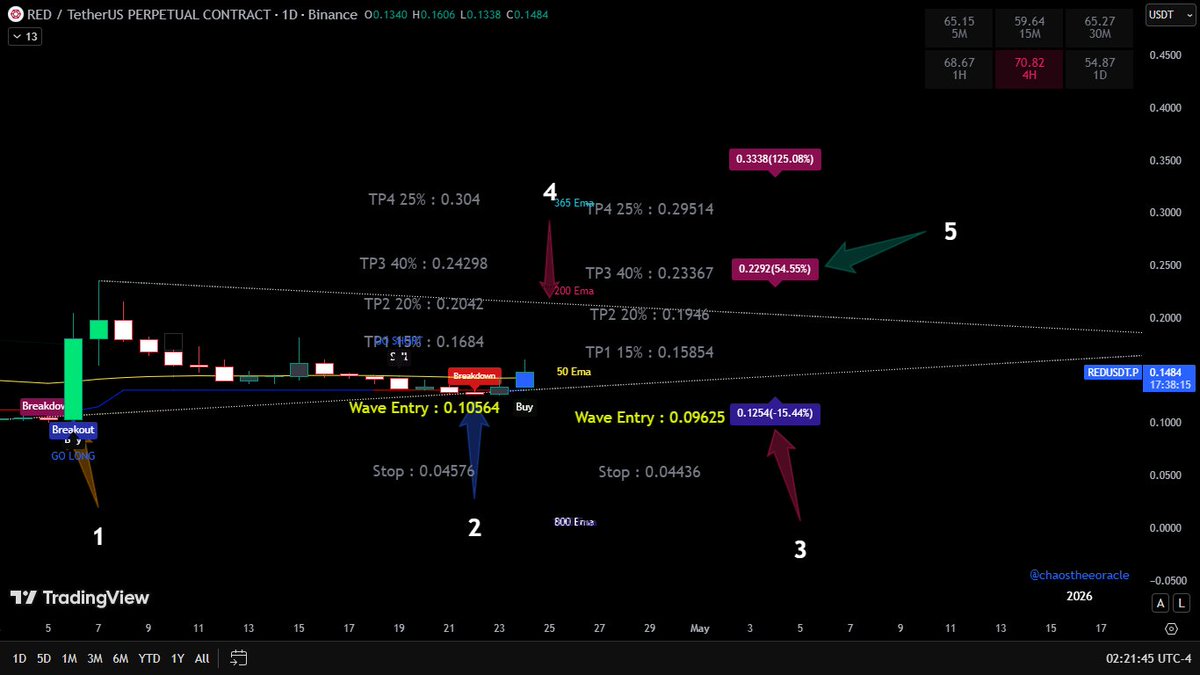Click the red Breakdown flag above the candles
Screen dimensions: 1200x675
[475, 377]
